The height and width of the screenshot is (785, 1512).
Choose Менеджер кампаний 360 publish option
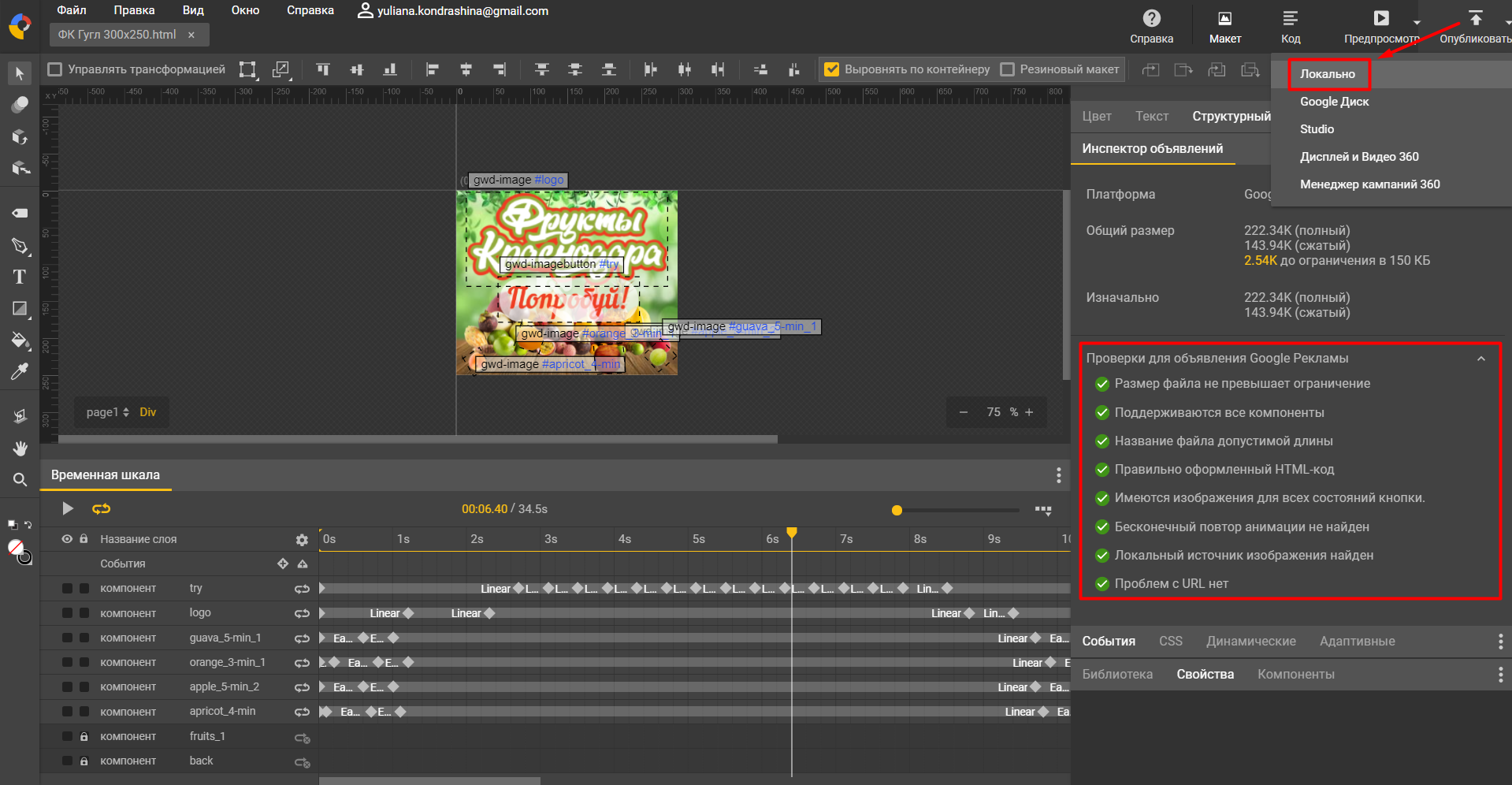pos(1369,184)
